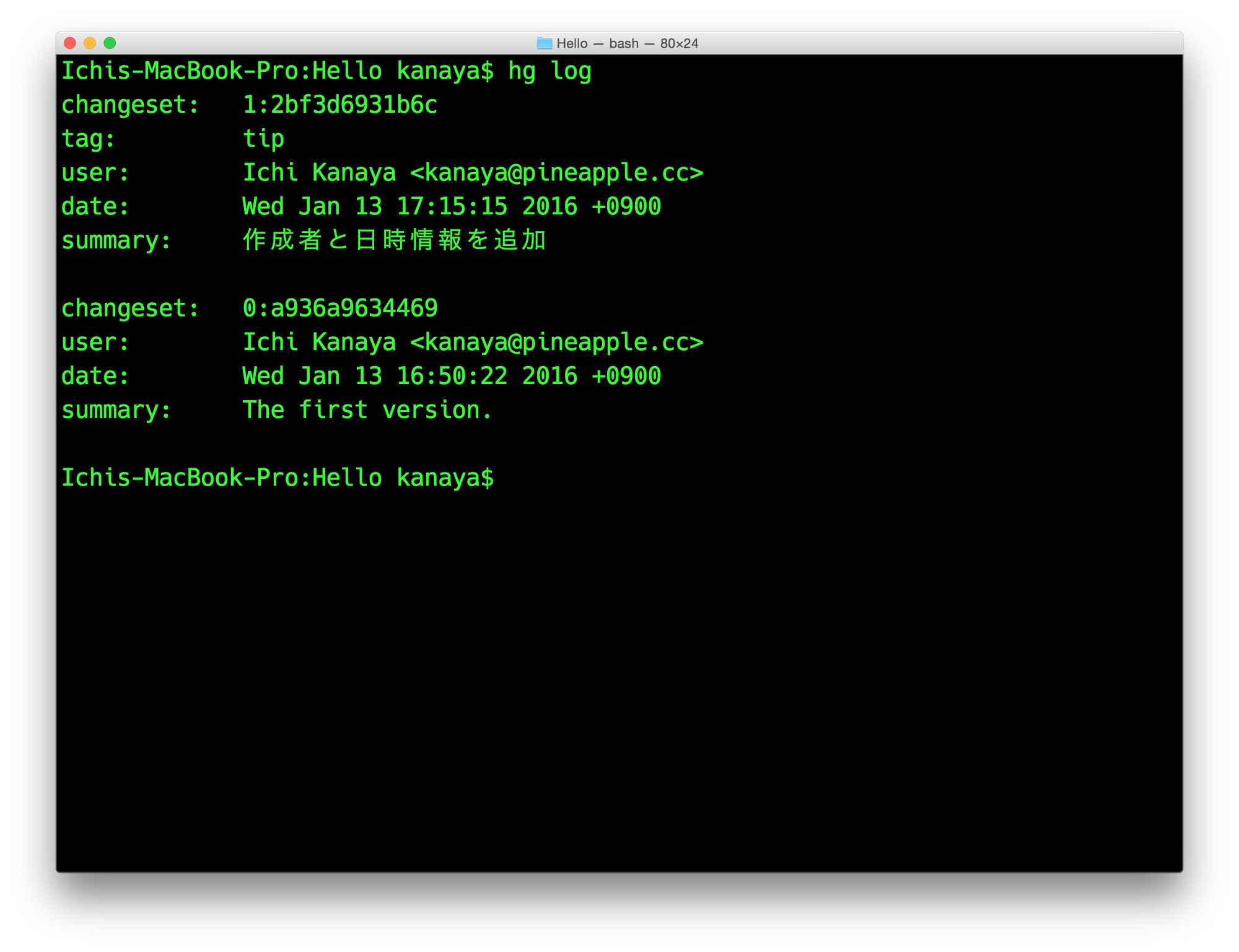
Task: Click the email in the second user line
Action: tap(556, 342)
